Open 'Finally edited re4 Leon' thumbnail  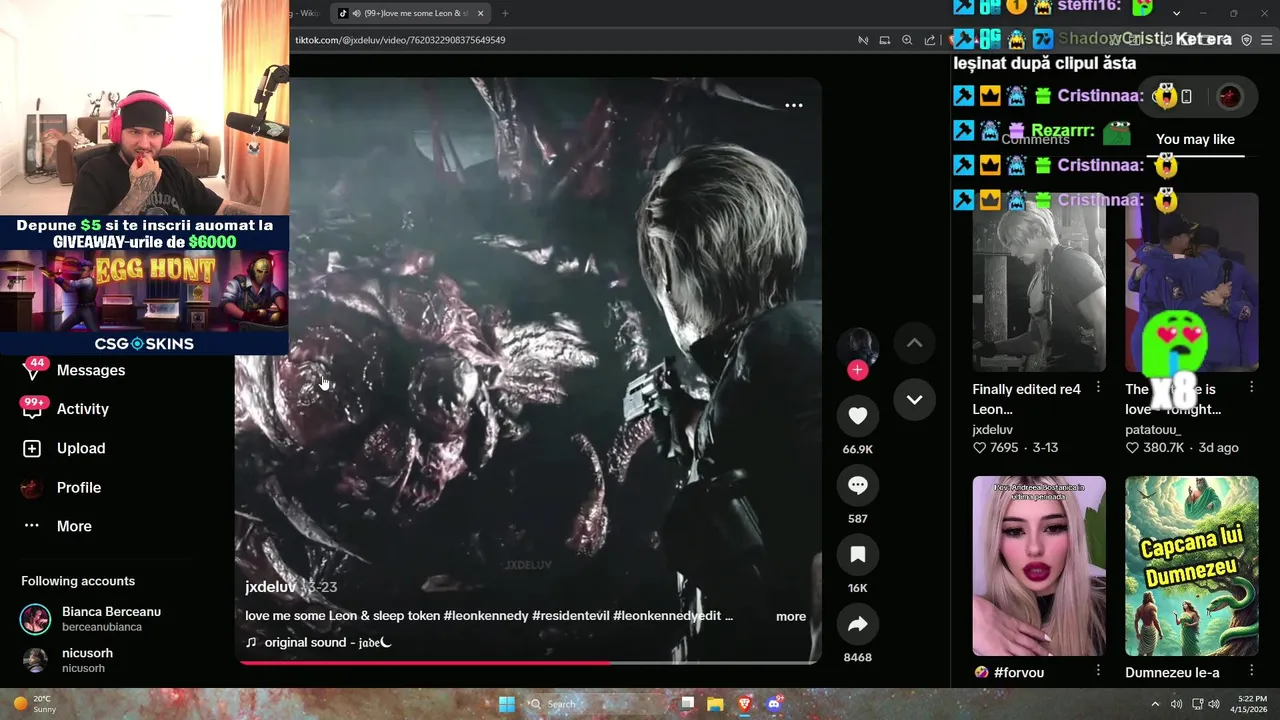point(1039,282)
